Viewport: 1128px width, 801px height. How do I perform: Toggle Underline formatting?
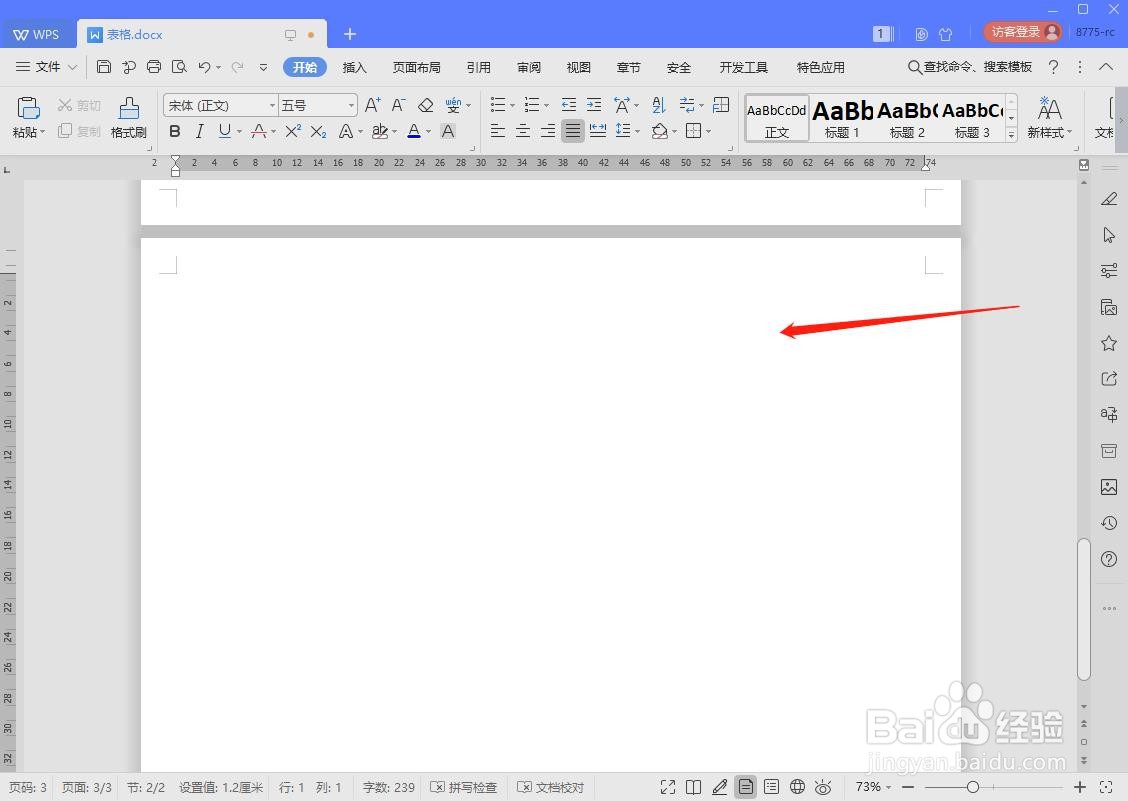tap(224, 131)
